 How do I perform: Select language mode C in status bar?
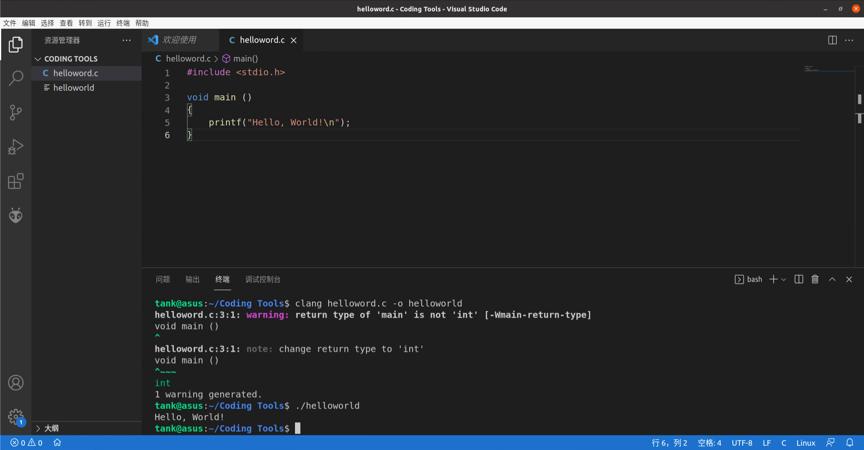[784, 443]
